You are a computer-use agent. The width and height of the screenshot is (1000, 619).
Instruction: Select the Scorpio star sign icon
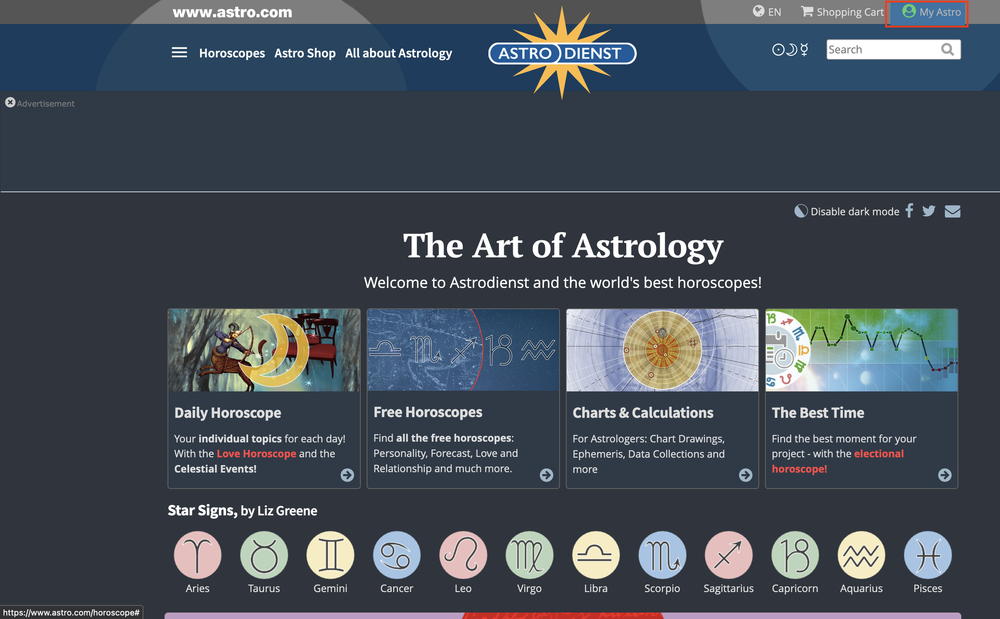coord(662,555)
